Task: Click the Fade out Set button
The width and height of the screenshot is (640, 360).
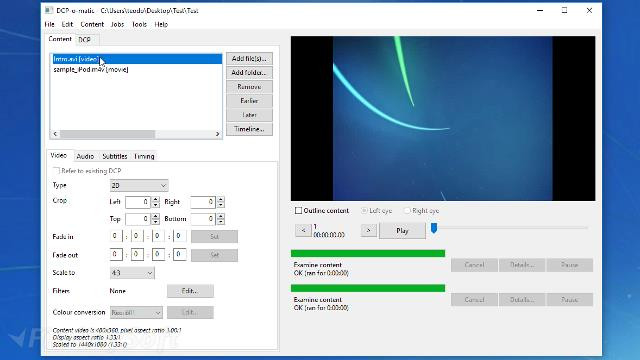Action: 214,255
